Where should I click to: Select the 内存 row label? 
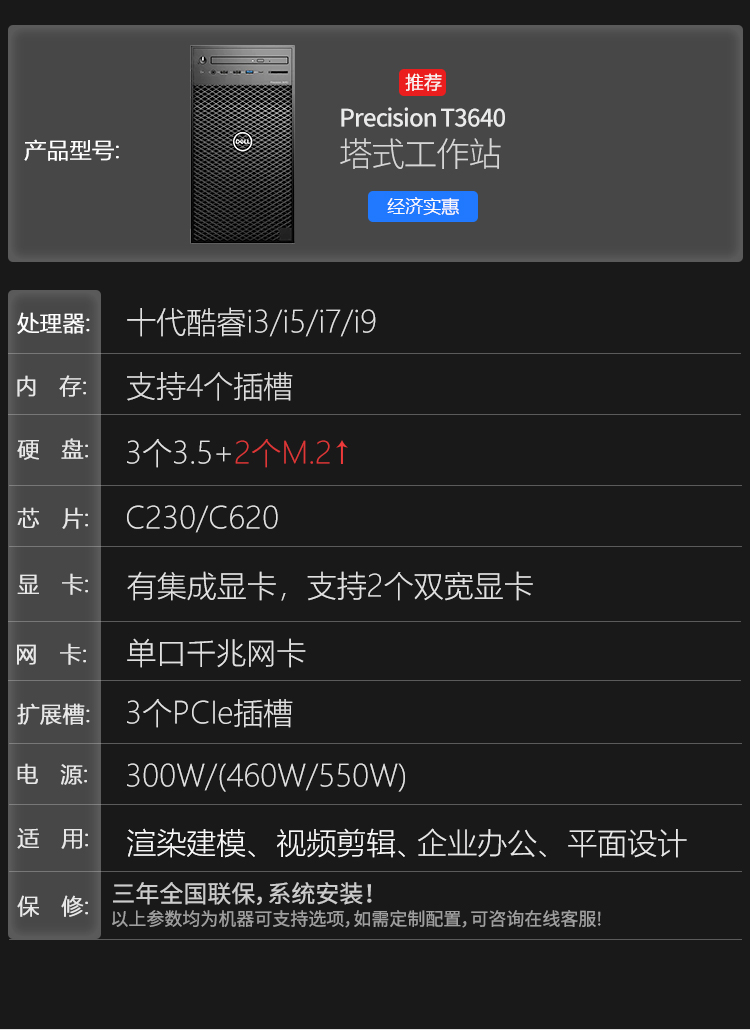tap(52, 386)
